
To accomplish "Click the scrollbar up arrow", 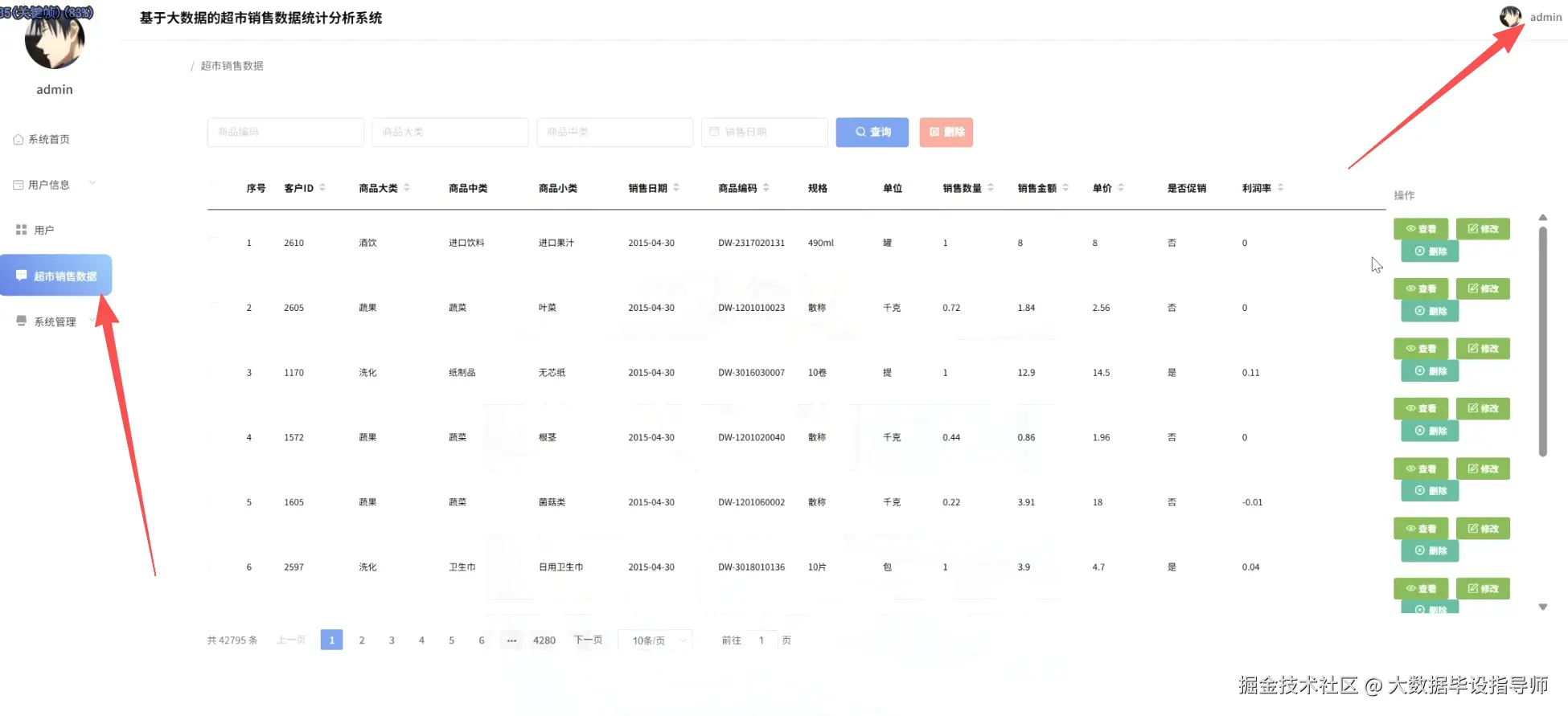I will (1543, 217).
